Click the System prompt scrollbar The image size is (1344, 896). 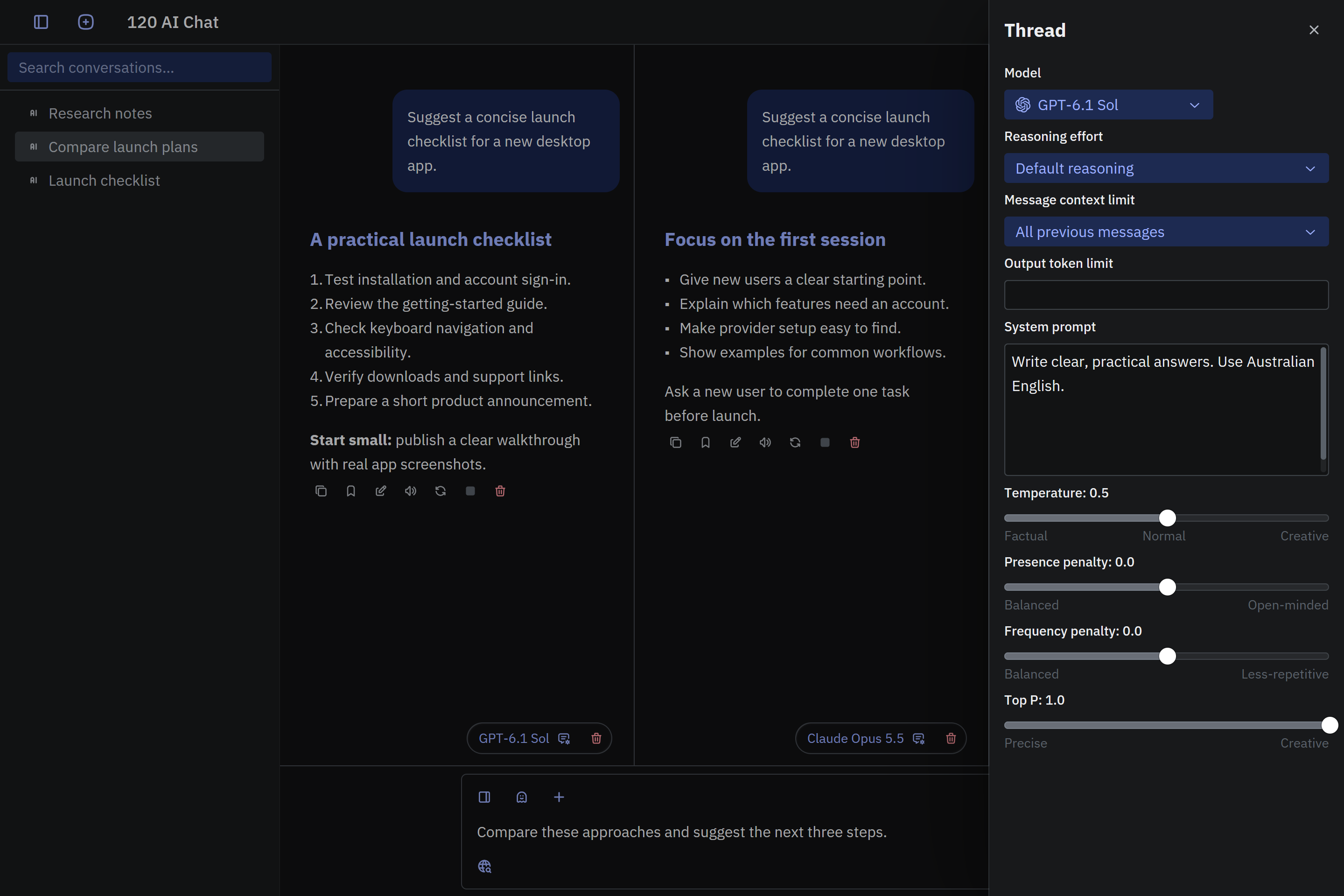click(x=1323, y=403)
